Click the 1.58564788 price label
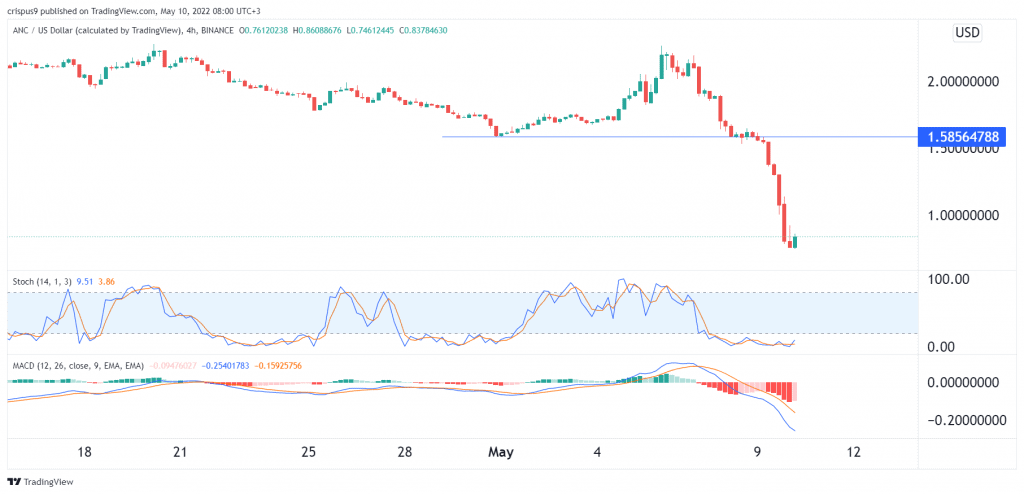Screen dimensions: 1024x494 click(961, 137)
